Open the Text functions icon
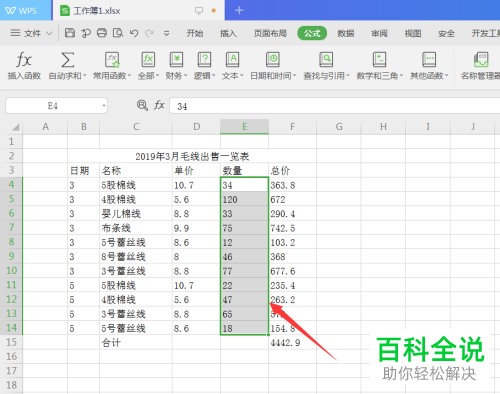The height and width of the screenshot is (394, 500). [232, 60]
